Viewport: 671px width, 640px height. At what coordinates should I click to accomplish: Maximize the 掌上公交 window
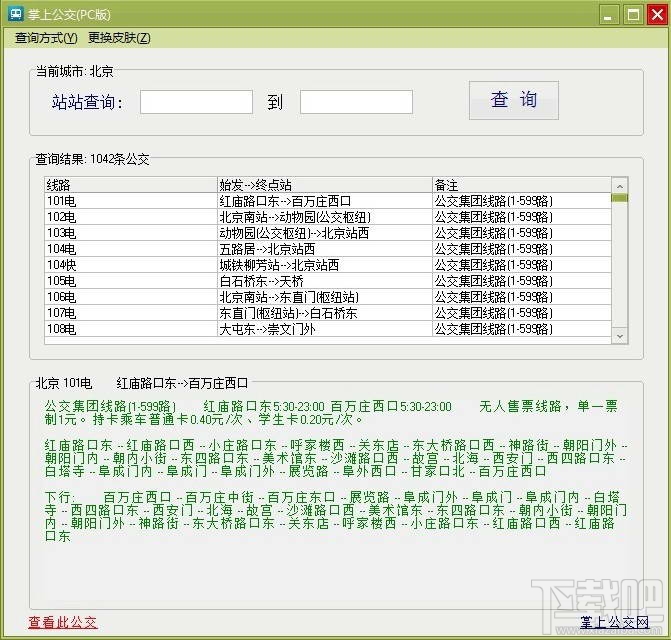633,15
